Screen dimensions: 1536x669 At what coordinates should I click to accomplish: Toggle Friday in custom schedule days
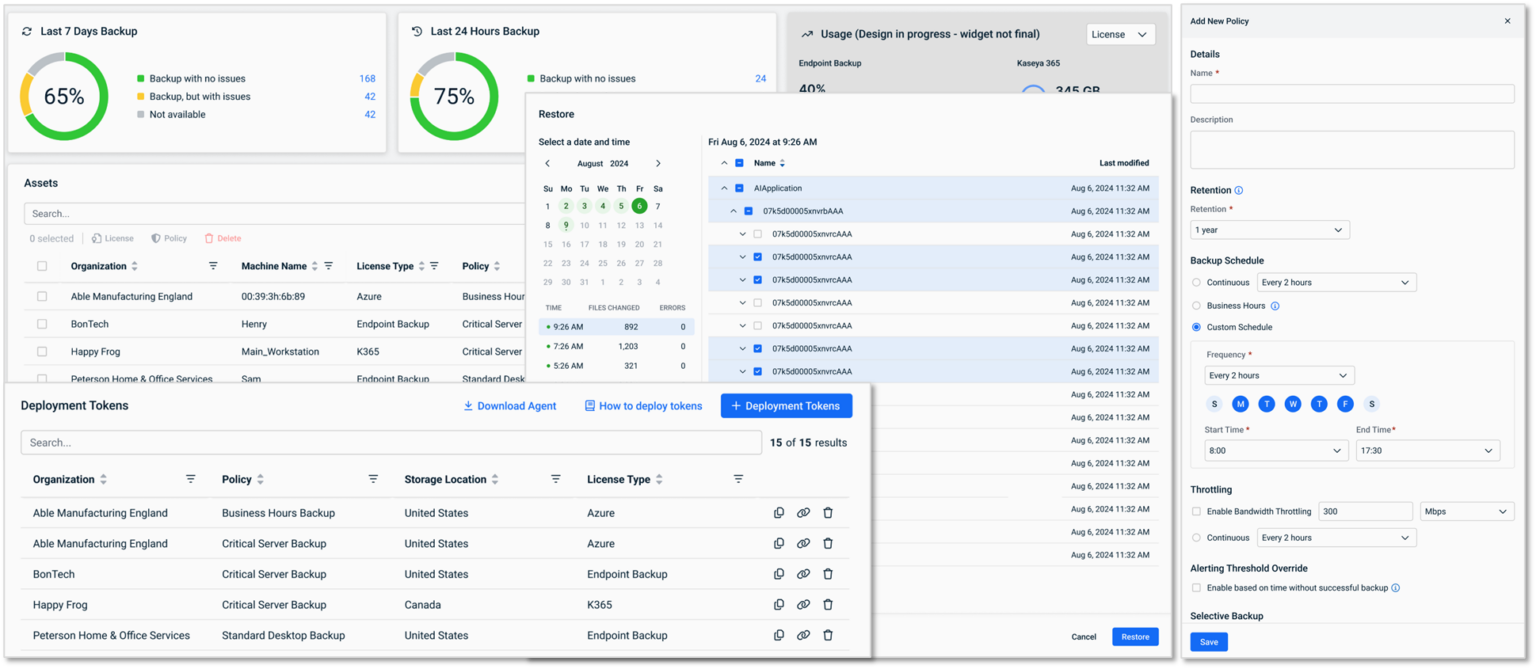coord(1345,404)
